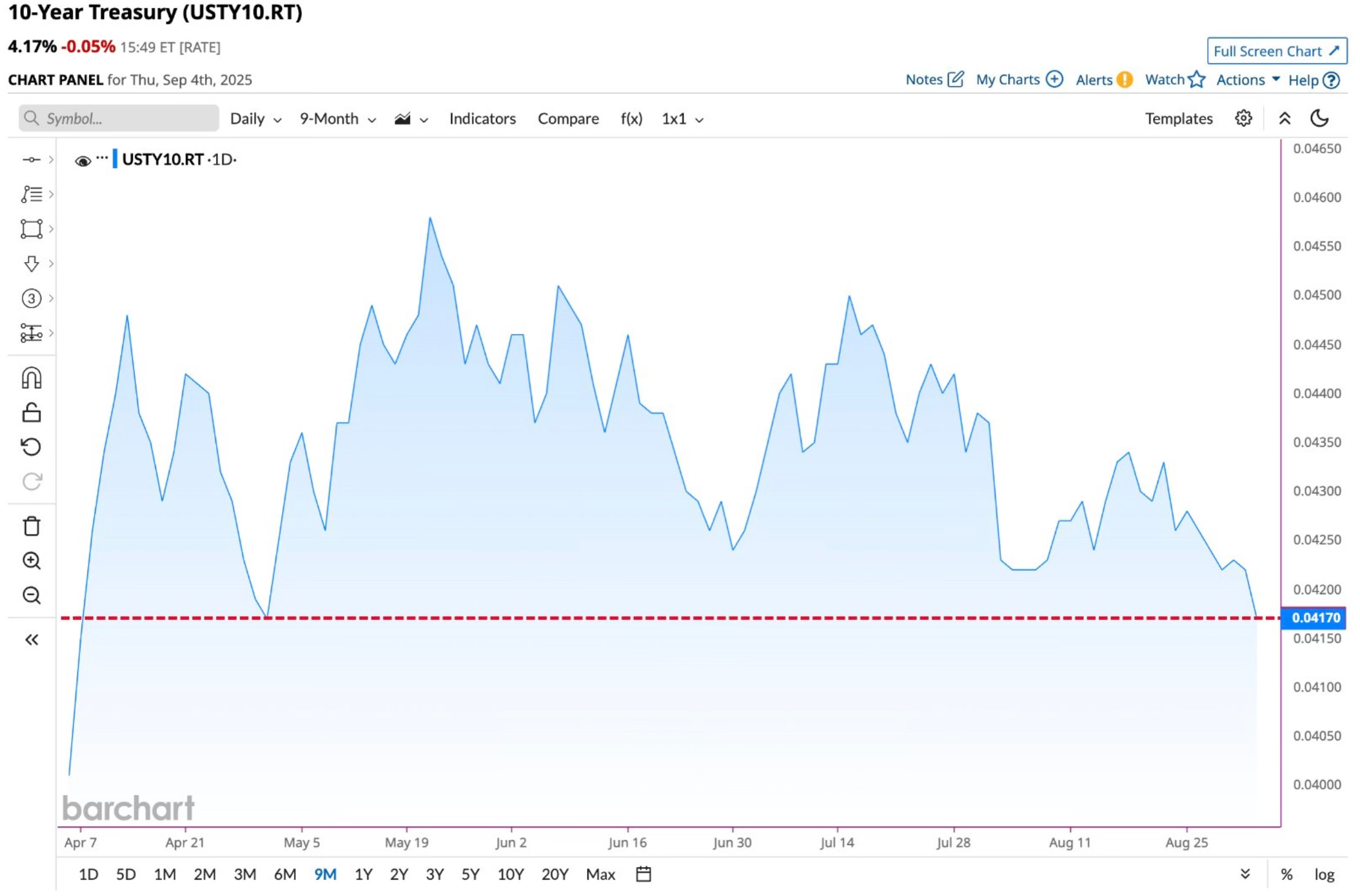Zoom out with the magnifier minus icon
The height and width of the screenshot is (896, 1360).
tap(31, 595)
